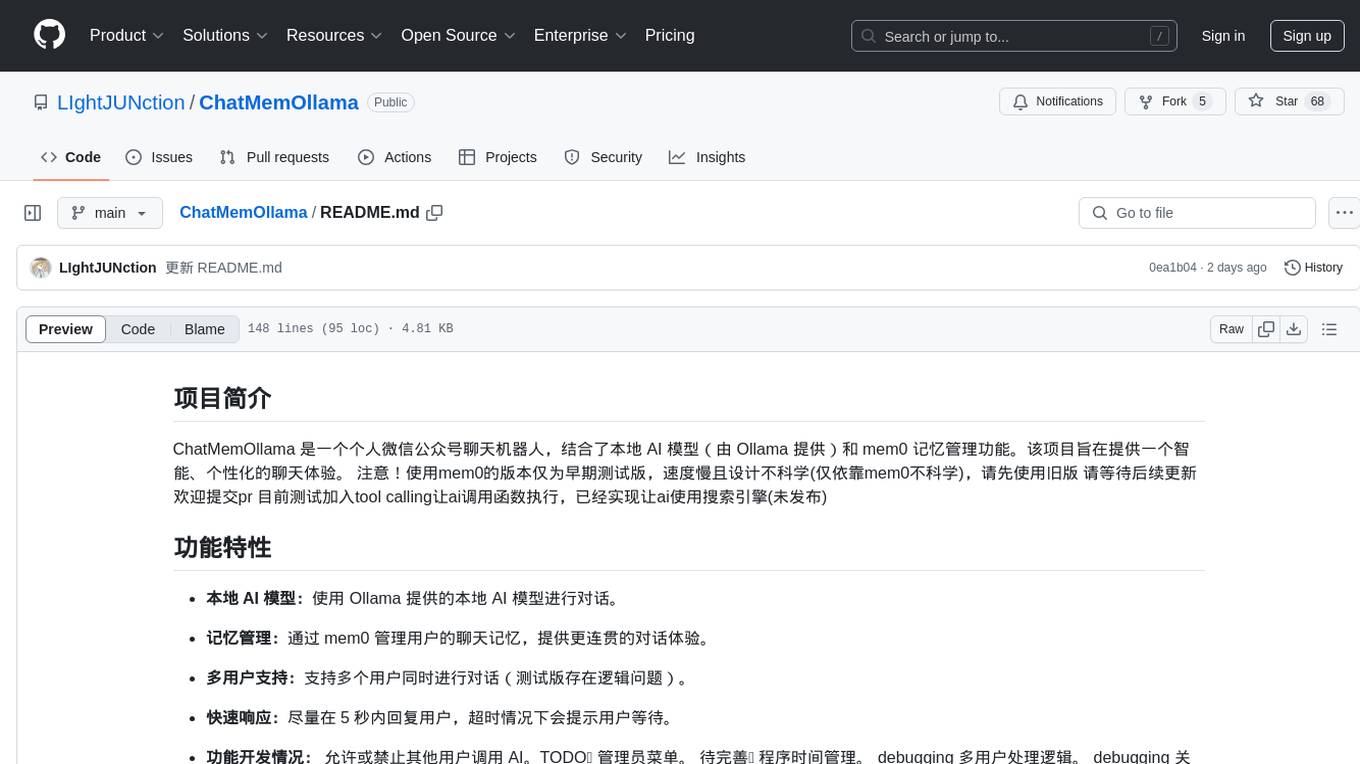Open the Pricing page
Viewport: 1360px width, 764px height.
(x=670, y=35)
